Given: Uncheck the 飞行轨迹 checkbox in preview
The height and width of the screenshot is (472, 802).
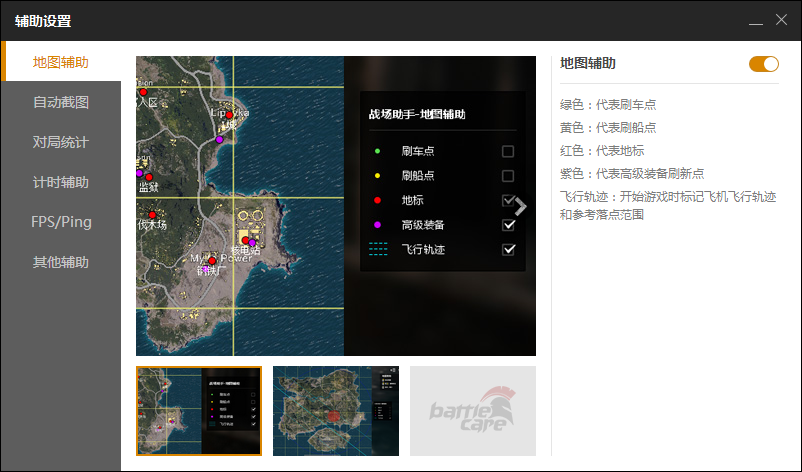Looking at the screenshot, I should [508, 249].
